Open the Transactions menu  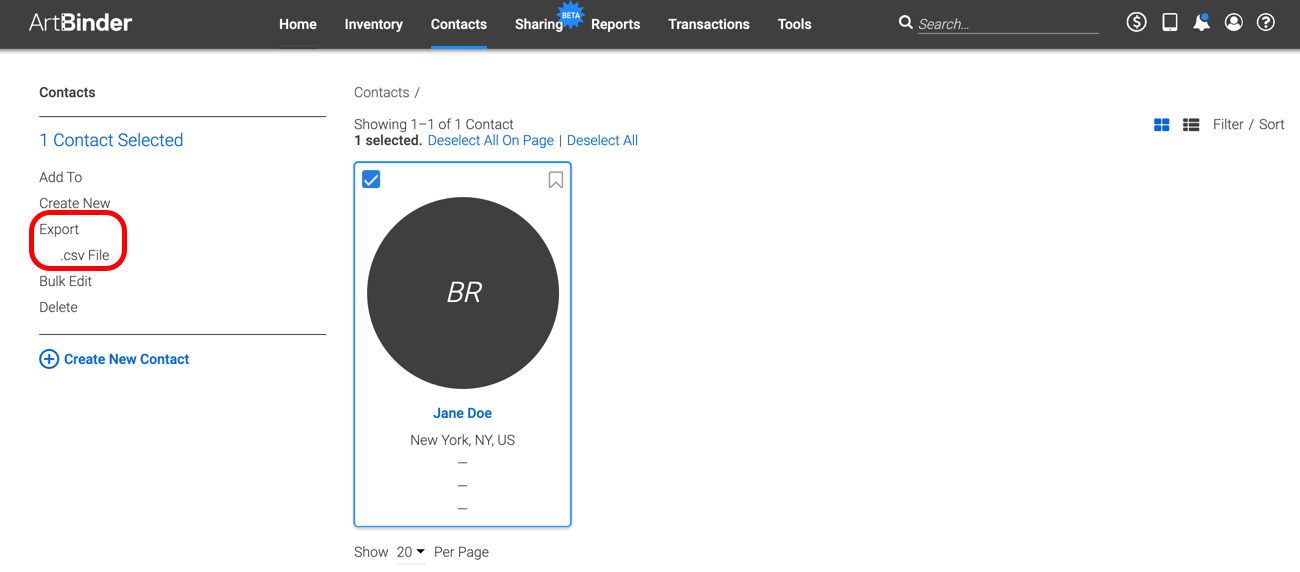point(709,24)
